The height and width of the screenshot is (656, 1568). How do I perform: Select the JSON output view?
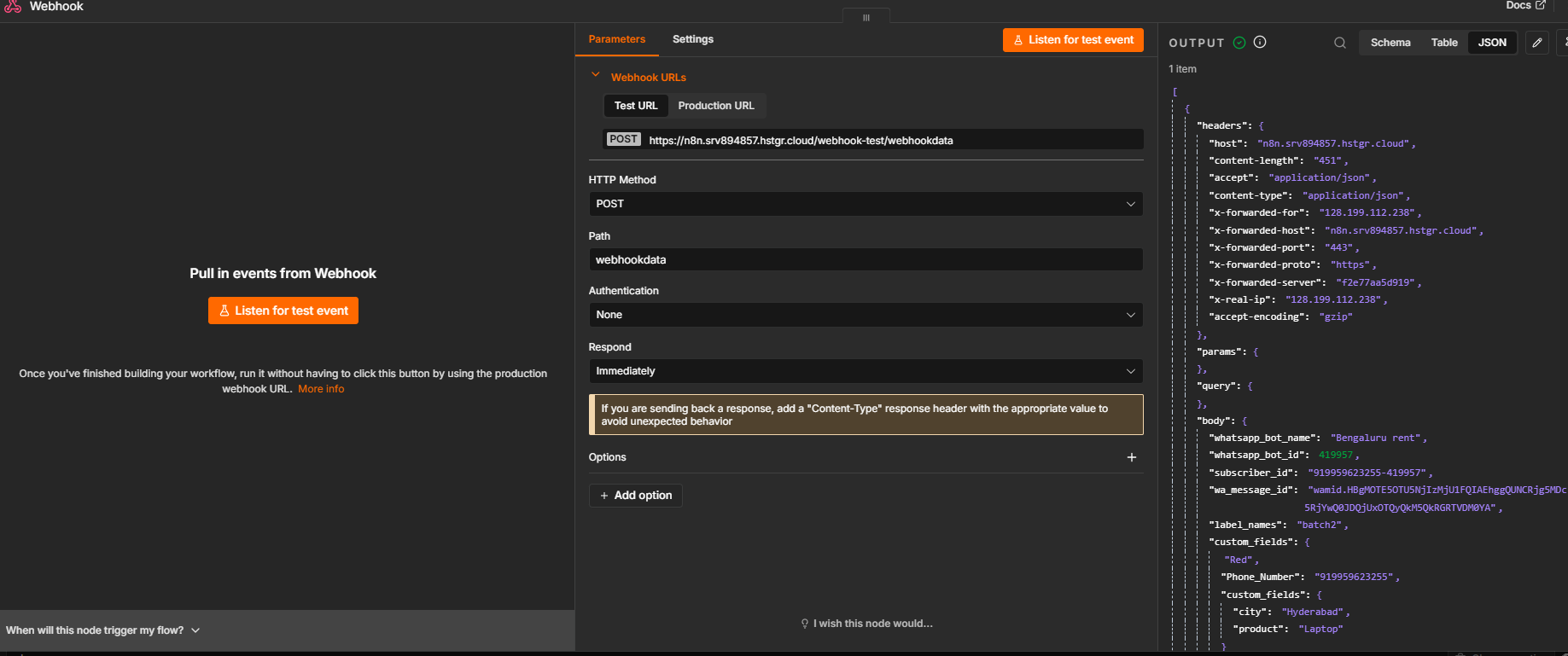[x=1492, y=43]
